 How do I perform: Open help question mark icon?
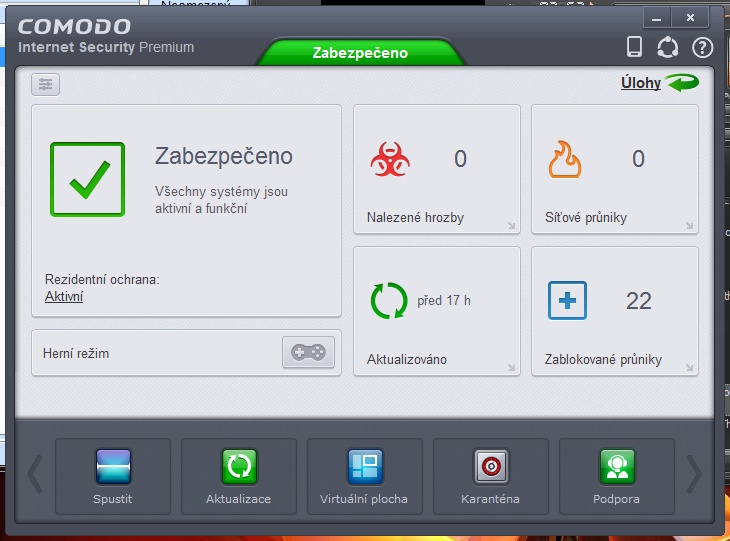coord(702,47)
